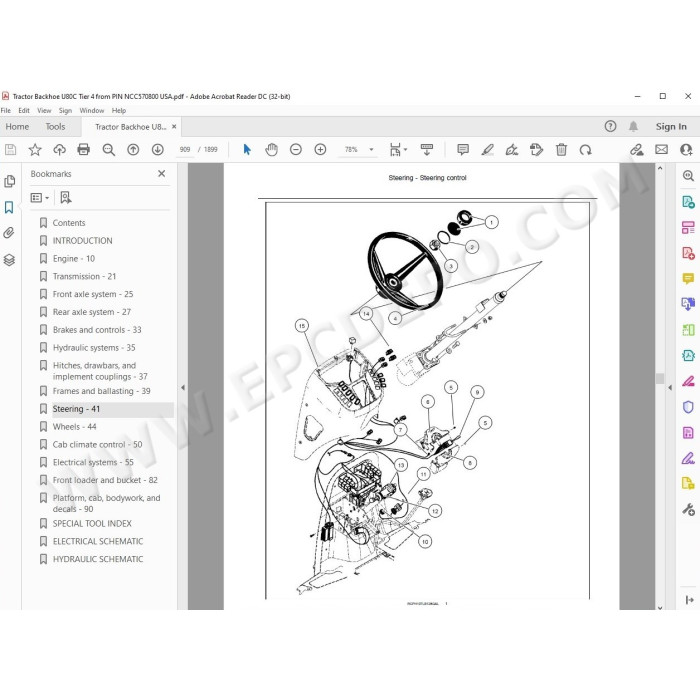Viewport: 700px width, 700px height.
Task: Toggle the Bookmarks panel icon in sidebar
Action: pos(9,207)
